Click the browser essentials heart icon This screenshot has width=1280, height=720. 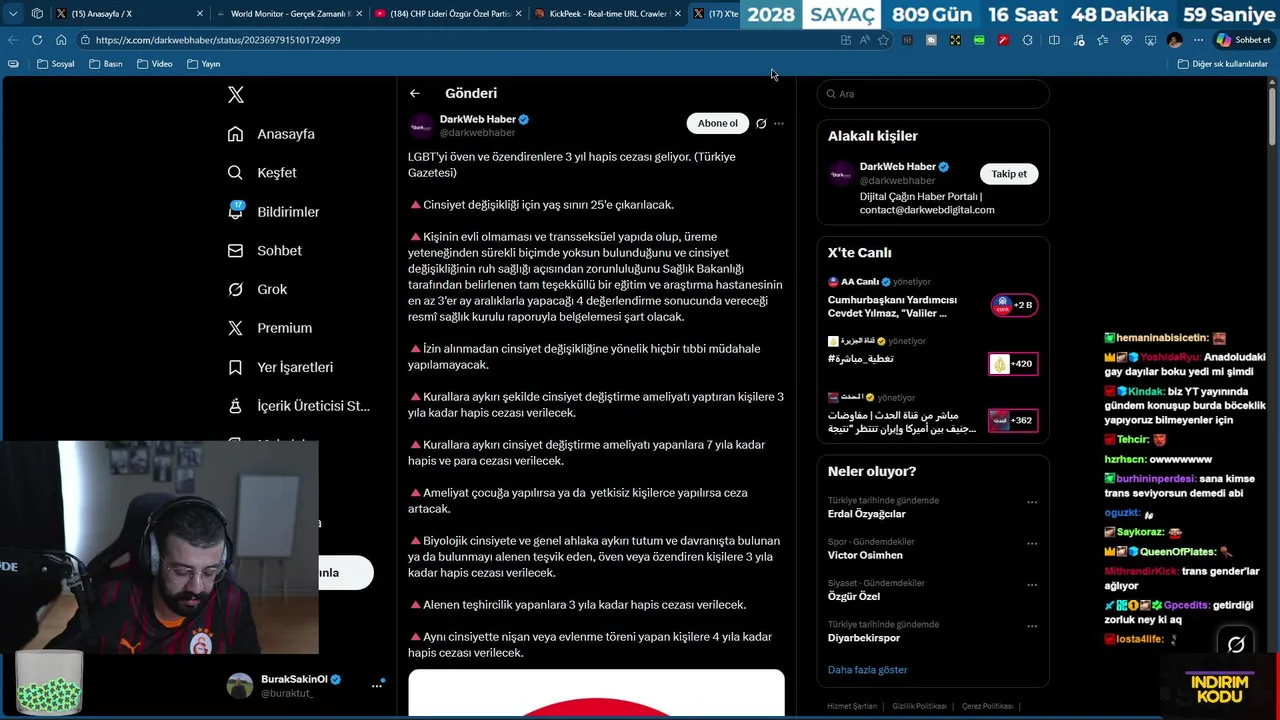pyautogui.click(x=1126, y=40)
